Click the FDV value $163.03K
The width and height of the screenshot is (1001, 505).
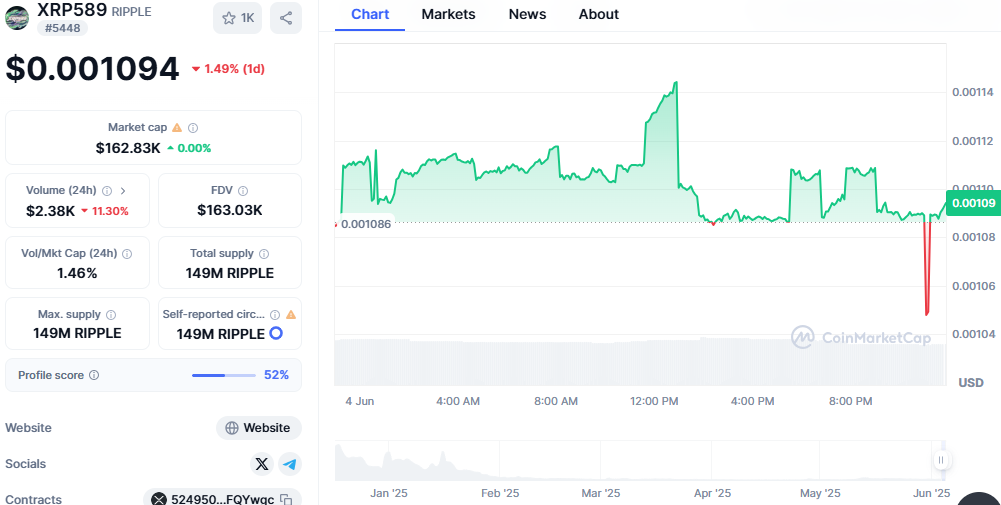[x=230, y=210]
